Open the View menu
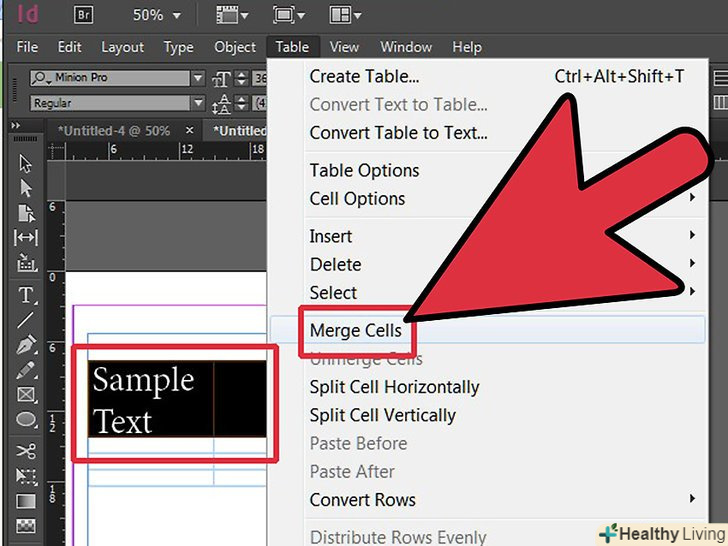Screen dimensions: 728x546 pos(344,47)
